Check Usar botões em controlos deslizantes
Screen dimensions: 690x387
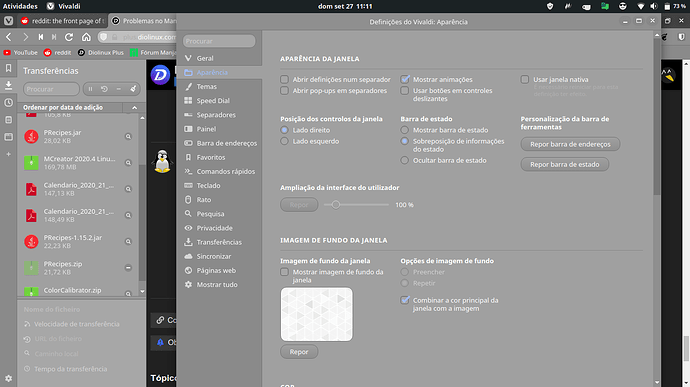coord(405,90)
